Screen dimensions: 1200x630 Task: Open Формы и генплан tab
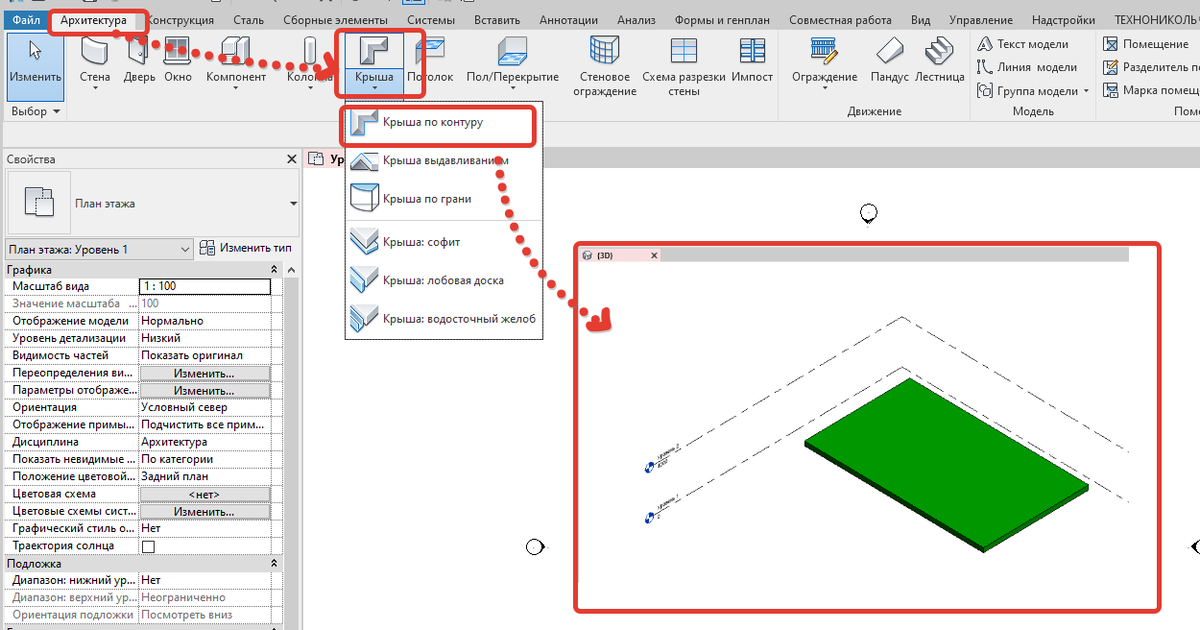tap(722, 20)
